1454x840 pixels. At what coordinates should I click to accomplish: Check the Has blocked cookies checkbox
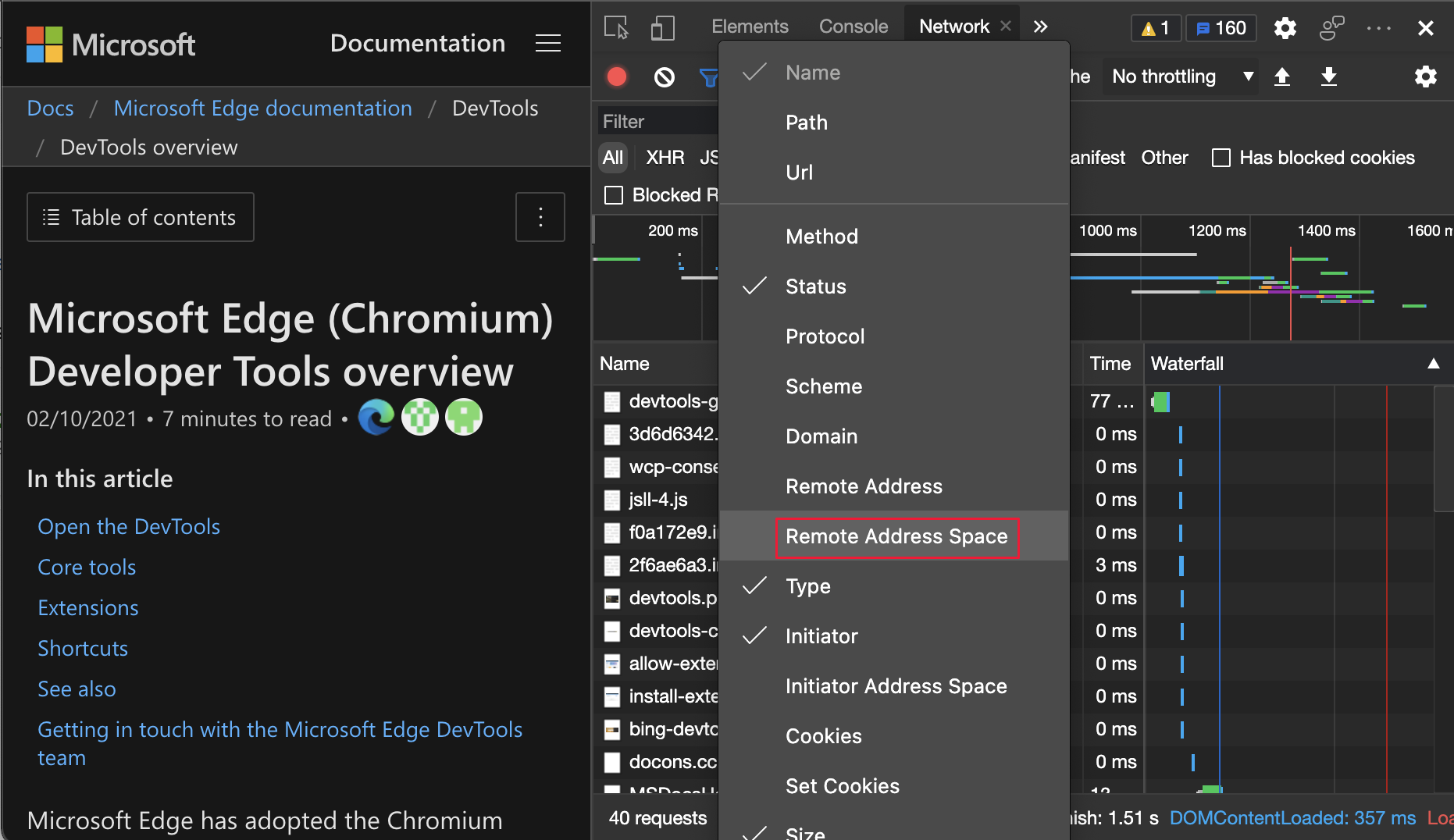click(1221, 158)
